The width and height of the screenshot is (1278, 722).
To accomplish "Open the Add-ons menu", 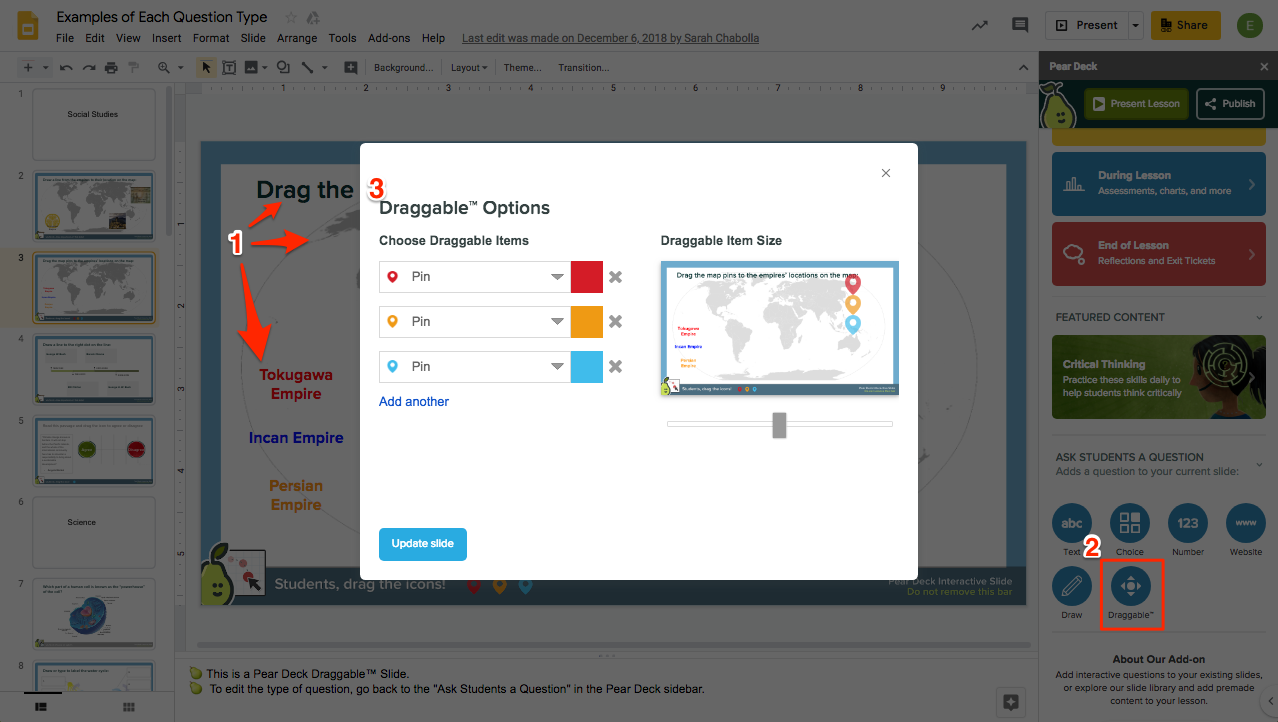I will [x=389, y=38].
